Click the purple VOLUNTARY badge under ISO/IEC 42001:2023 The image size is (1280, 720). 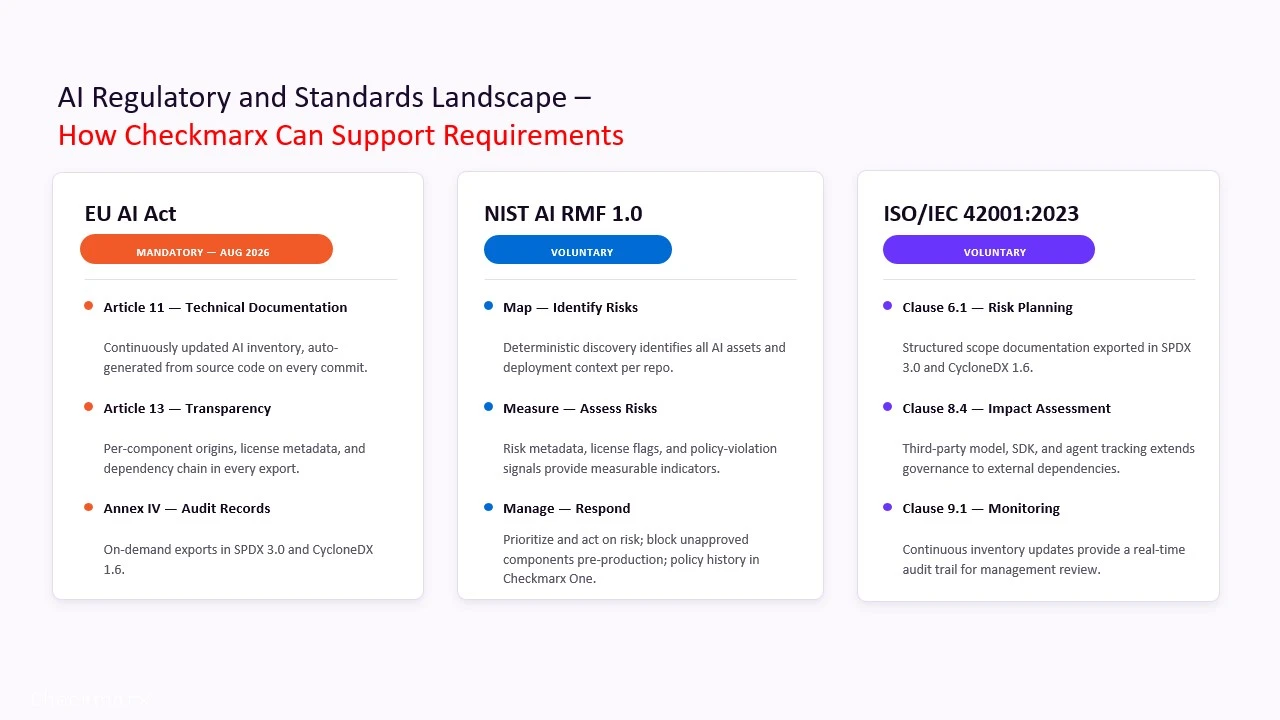989,250
